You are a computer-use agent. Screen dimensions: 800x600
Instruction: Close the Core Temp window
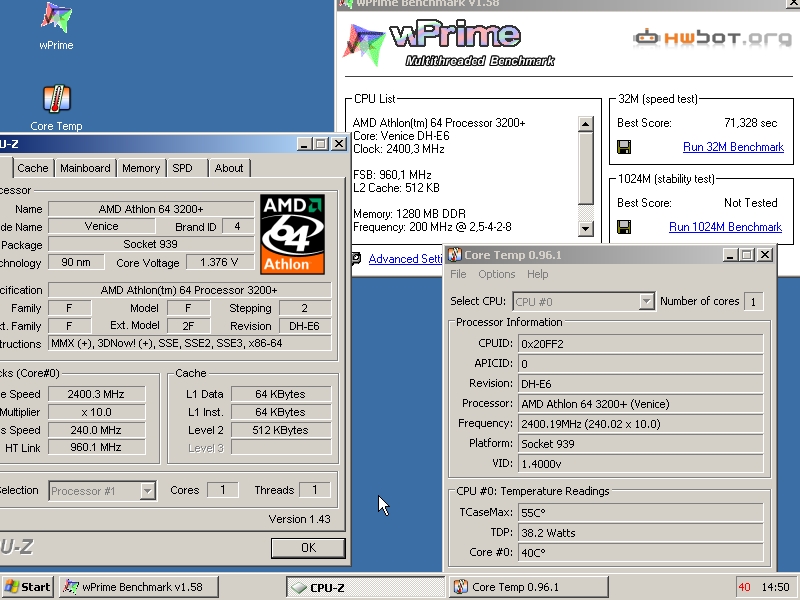[x=764, y=255]
